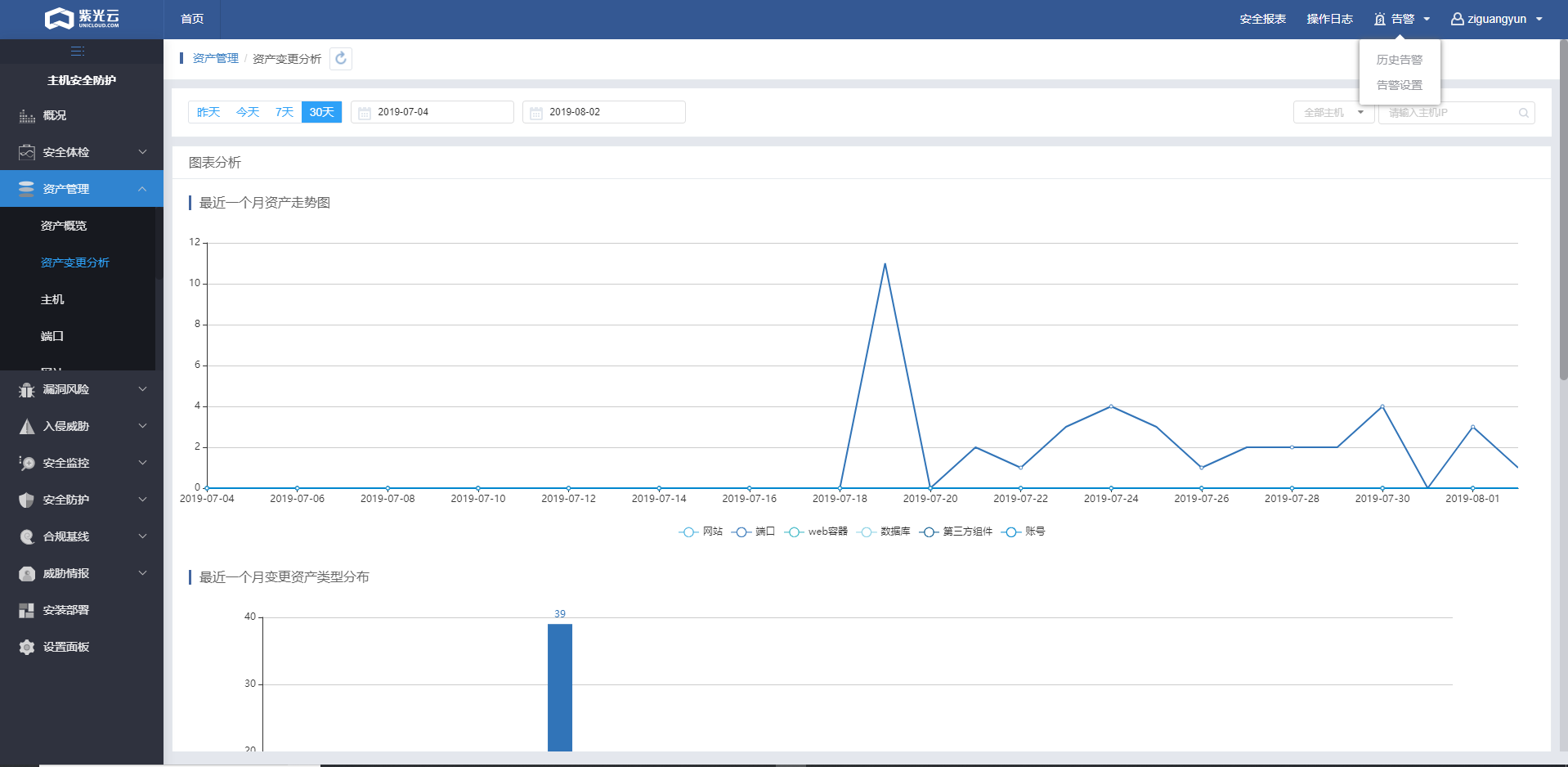Toggle web容器 series in legend
Screen dimensions: 1568x767
pos(816,532)
